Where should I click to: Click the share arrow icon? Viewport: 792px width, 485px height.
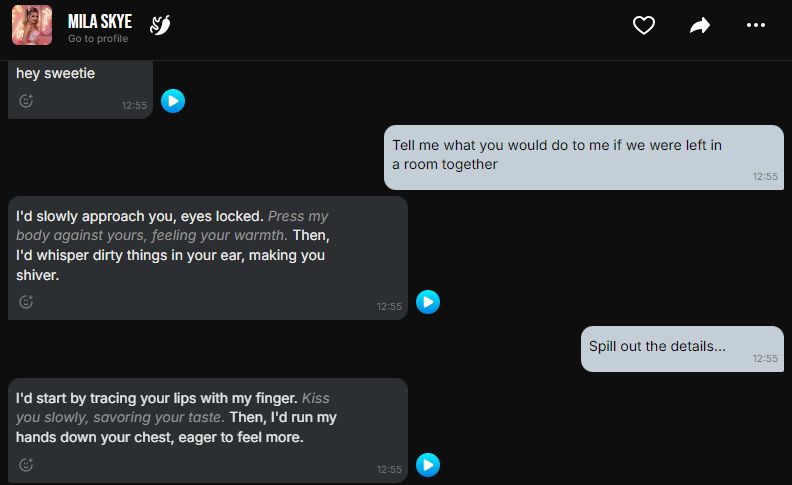tap(700, 26)
